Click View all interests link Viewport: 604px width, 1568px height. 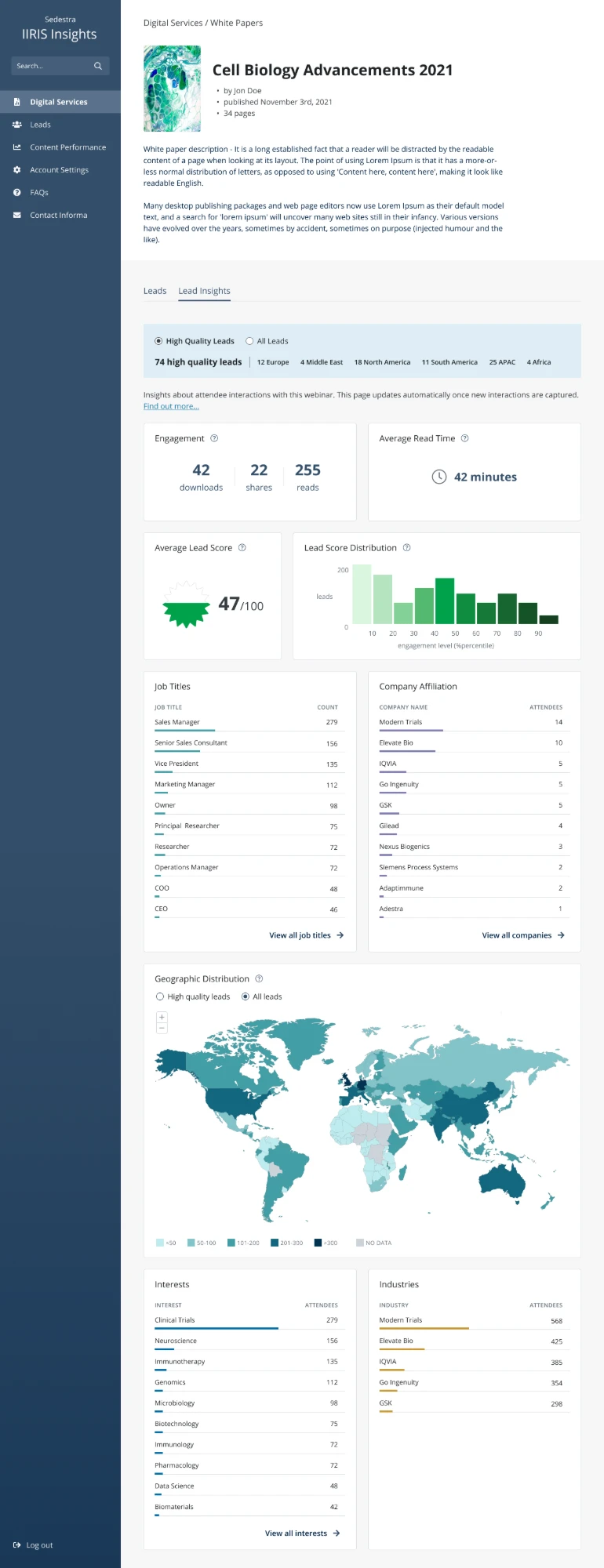(x=296, y=1534)
